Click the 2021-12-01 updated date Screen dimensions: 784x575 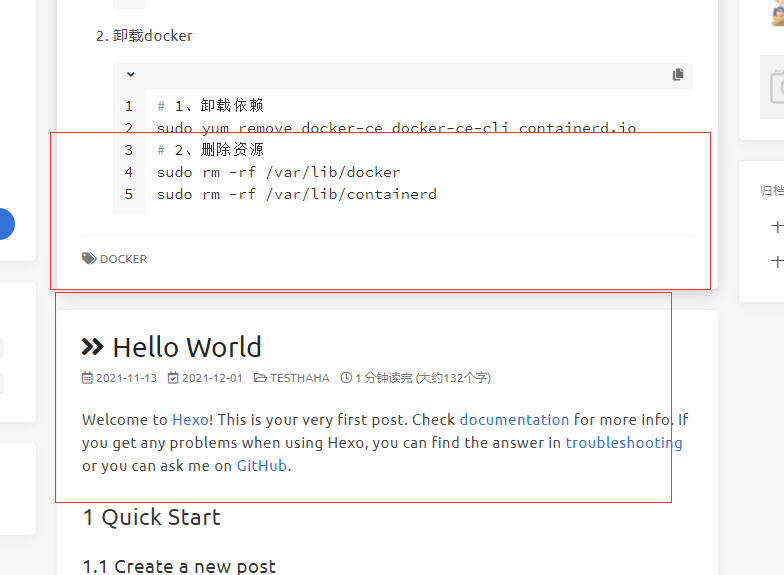click(x=212, y=378)
